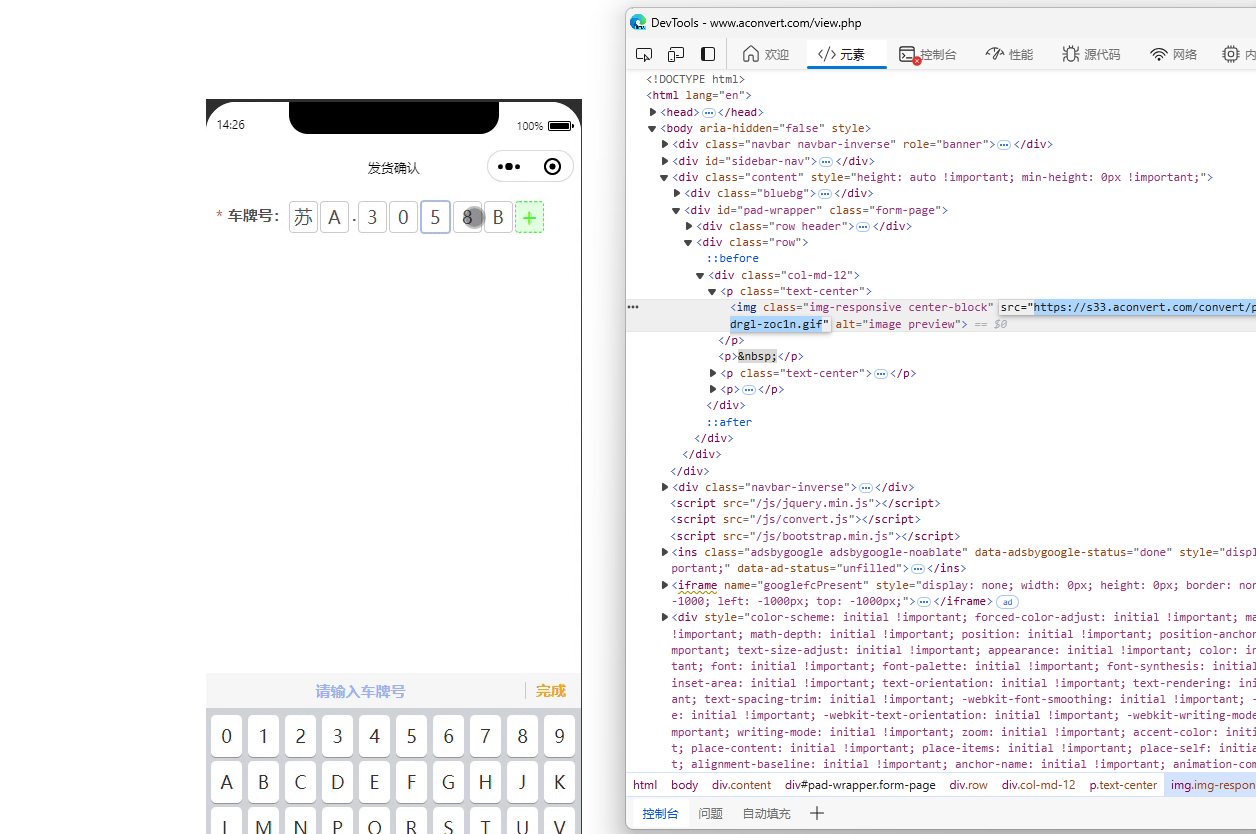1256x834 pixels.
Task: Toggle device emulation mode icon
Action: tap(676, 54)
